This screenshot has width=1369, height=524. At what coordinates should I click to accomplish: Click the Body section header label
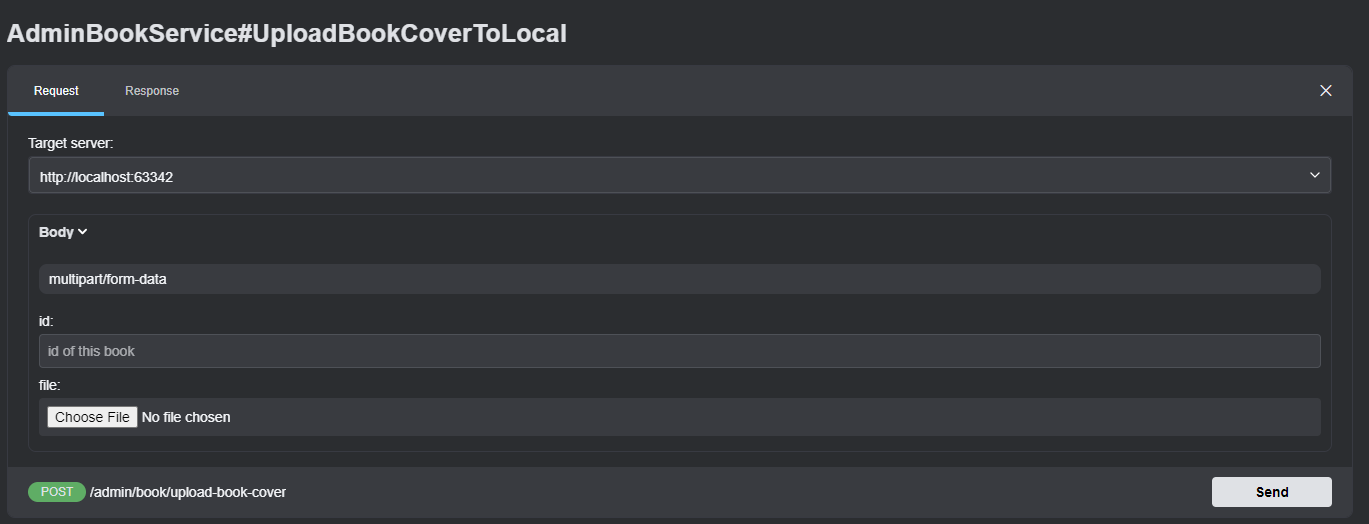[x=56, y=232]
